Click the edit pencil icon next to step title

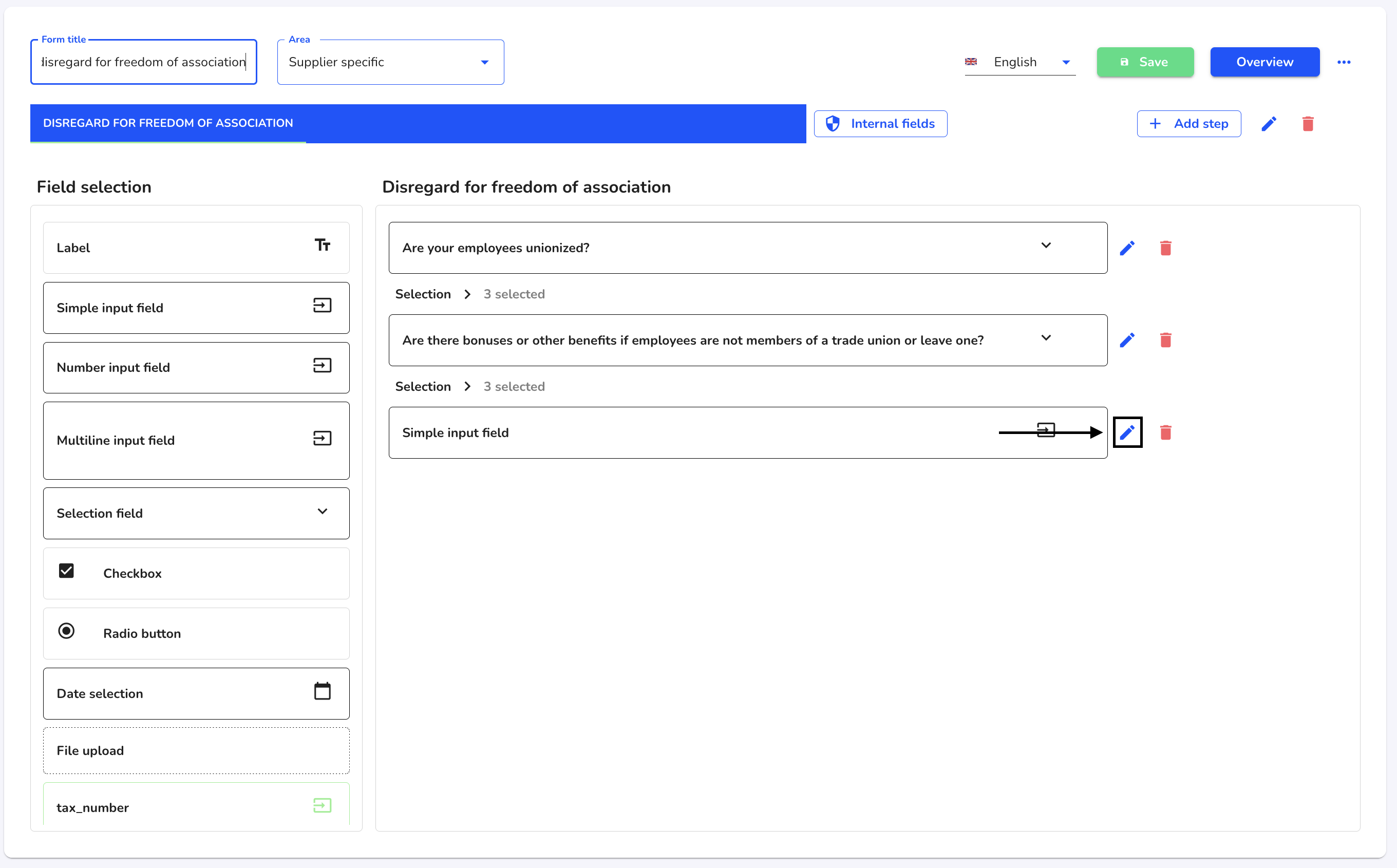(1269, 123)
